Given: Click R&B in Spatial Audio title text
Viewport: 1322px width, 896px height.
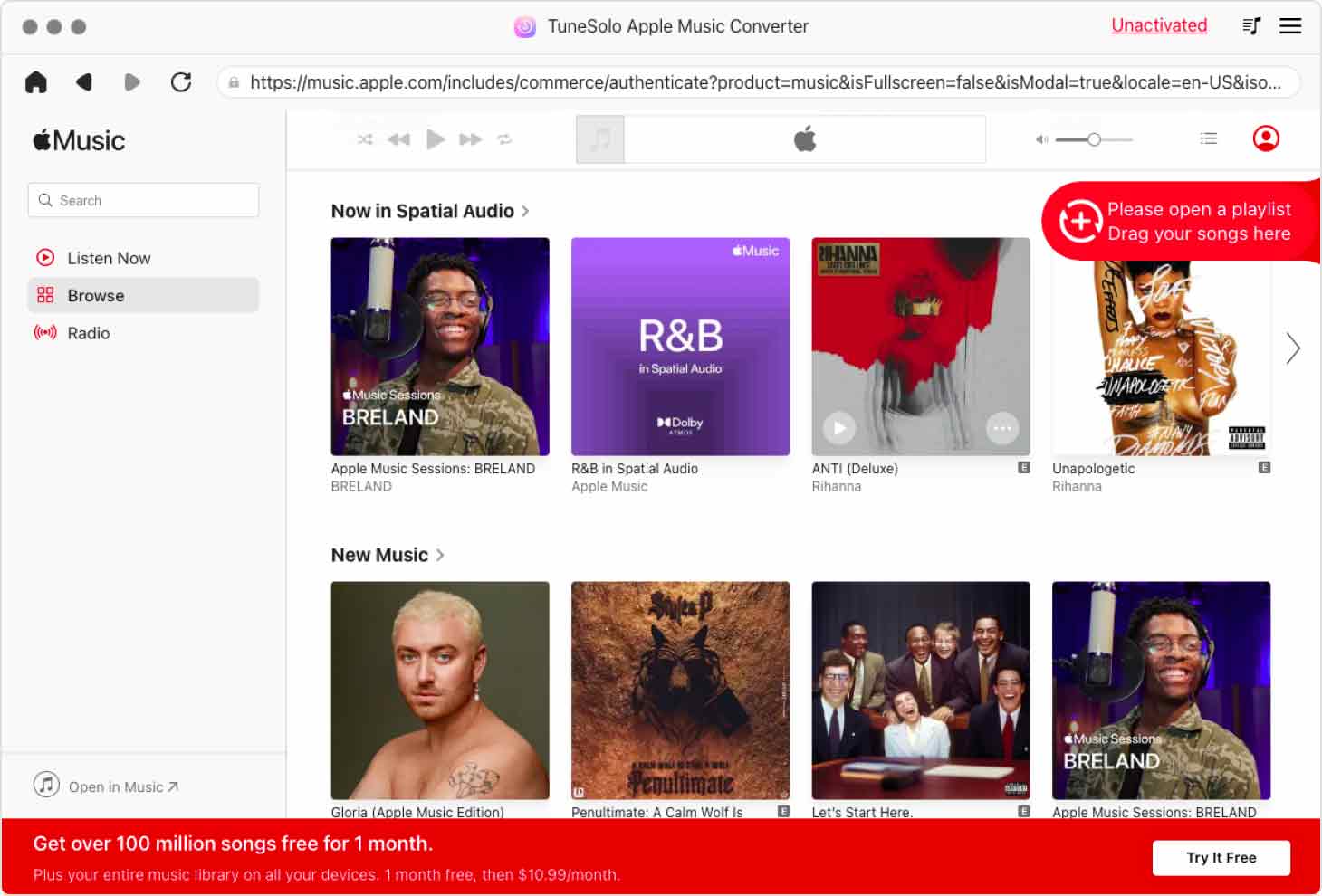Looking at the screenshot, I should [x=635, y=469].
